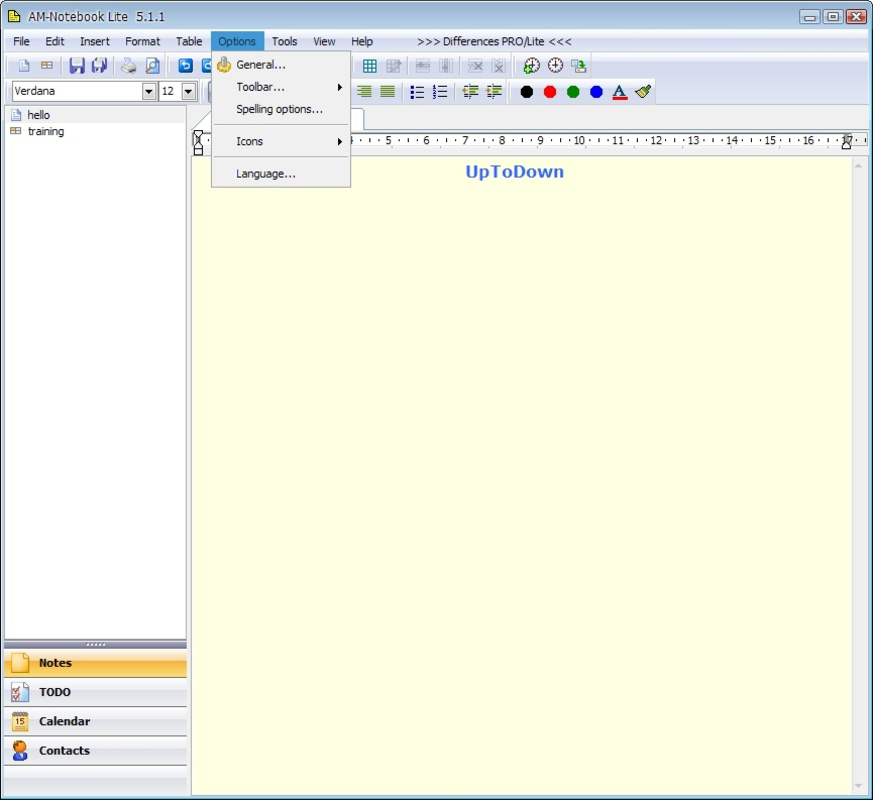The height and width of the screenshot is (800, 873).
Task: Print the current note
Action: click(129, 66)
